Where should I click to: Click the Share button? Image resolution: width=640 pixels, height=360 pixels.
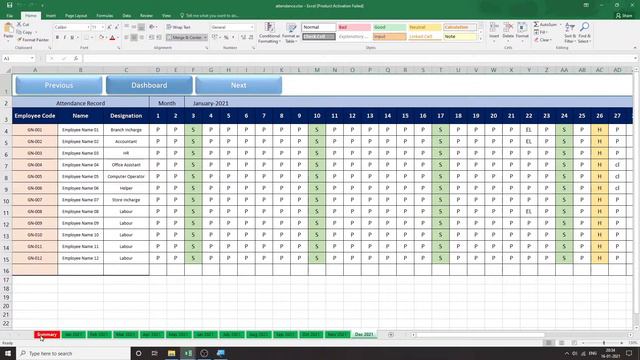click(624, 16)
